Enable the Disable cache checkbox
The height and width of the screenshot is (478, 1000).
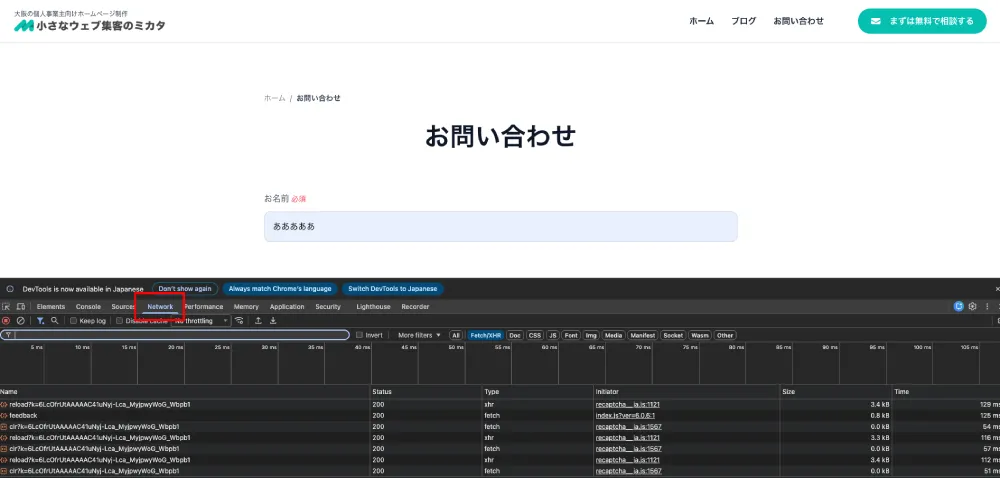click(x=119, y=321)
